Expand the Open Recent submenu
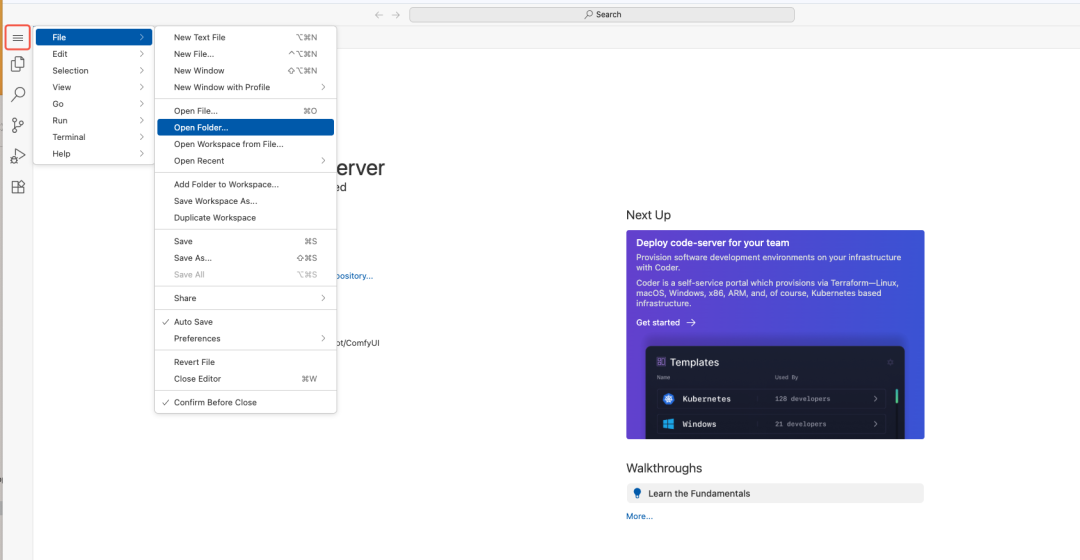This screenshot has height=560, width=1080. tap(245, 160)
